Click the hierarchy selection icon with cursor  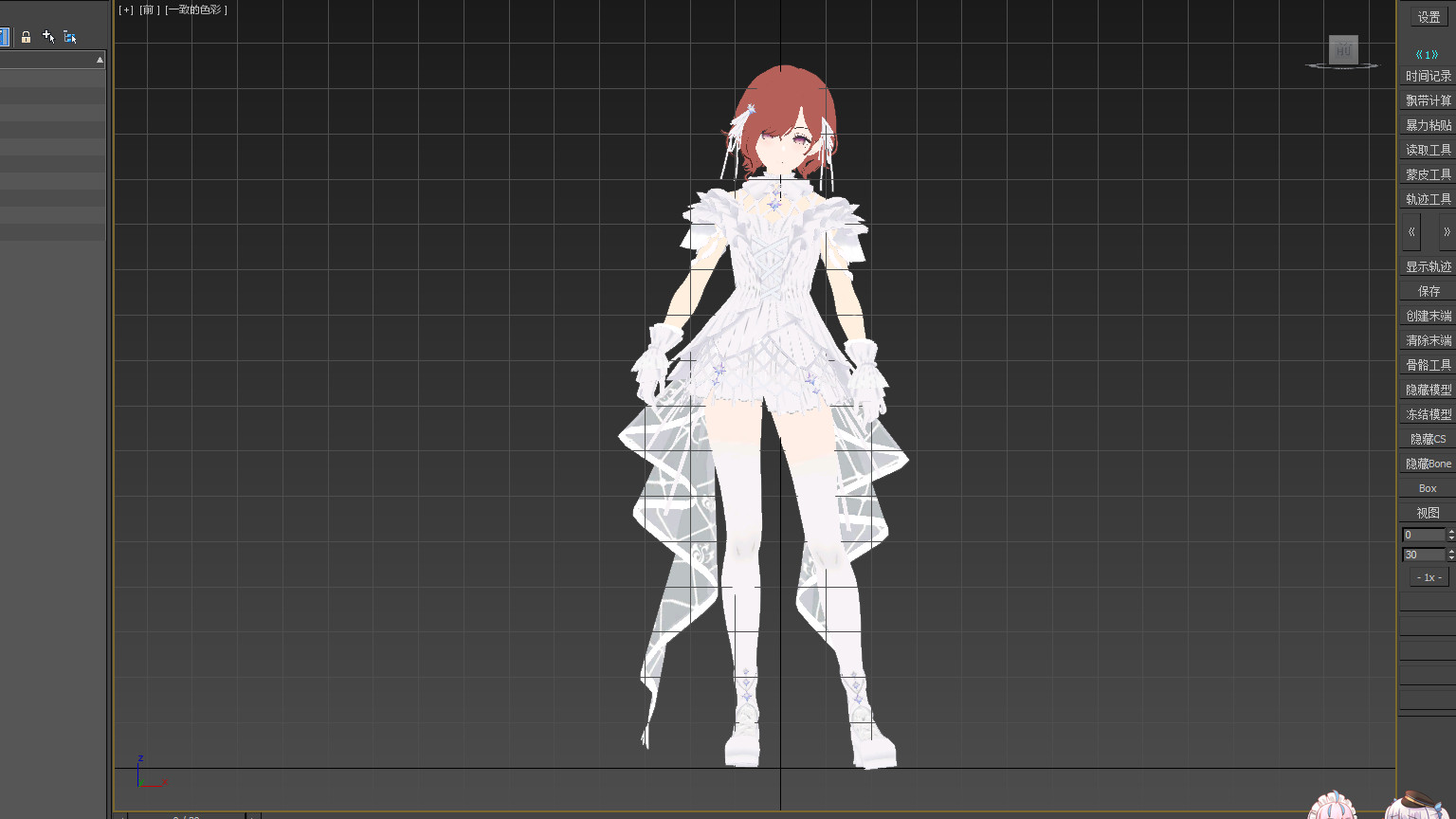70,37
